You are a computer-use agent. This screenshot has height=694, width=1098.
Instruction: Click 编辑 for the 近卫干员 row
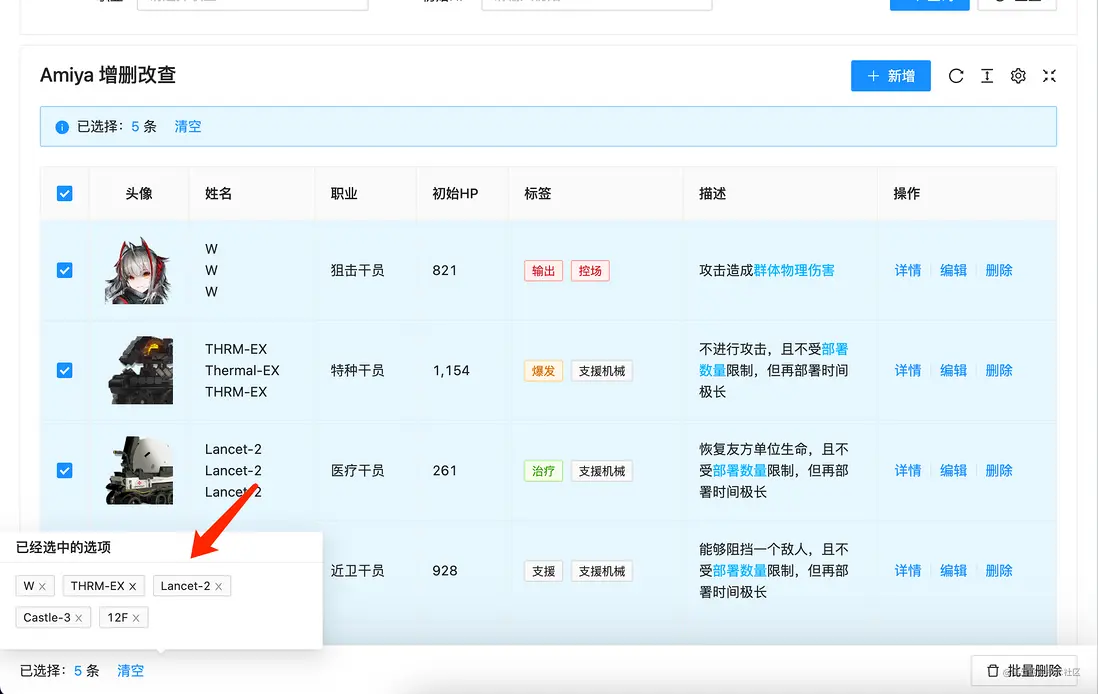[953, 571]
